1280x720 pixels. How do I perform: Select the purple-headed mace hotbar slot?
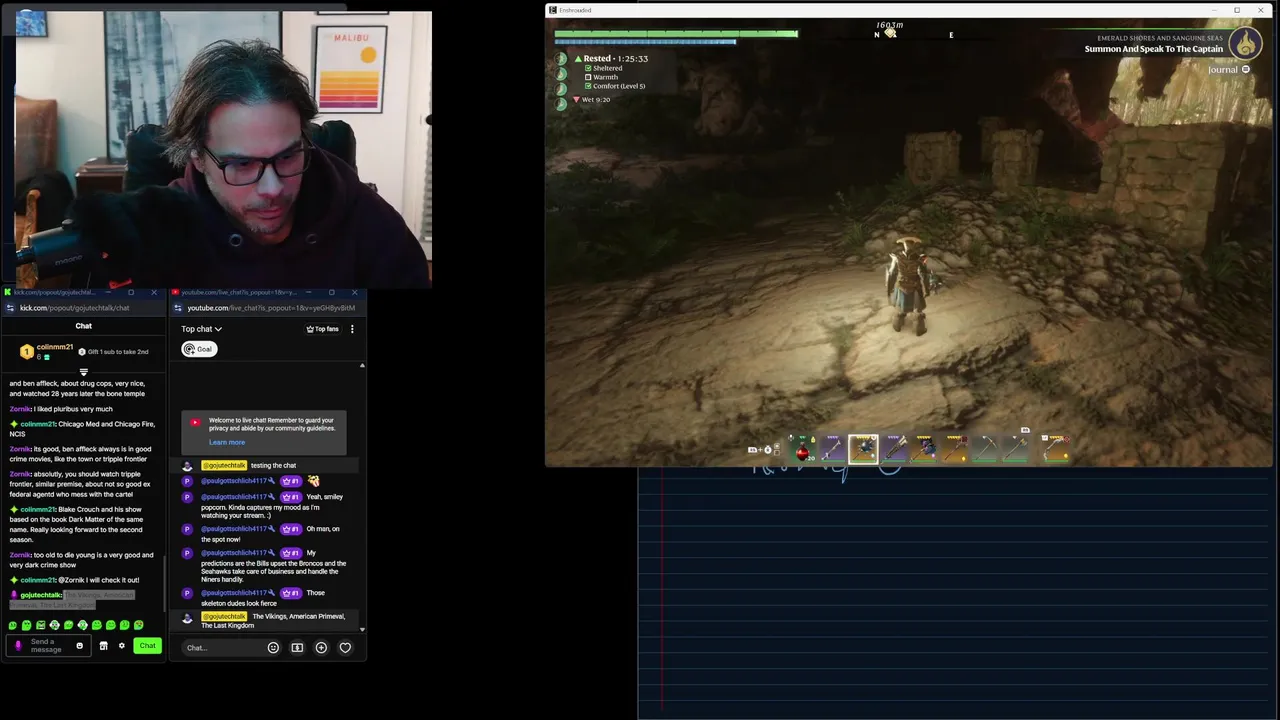click(x=924, y=449)
